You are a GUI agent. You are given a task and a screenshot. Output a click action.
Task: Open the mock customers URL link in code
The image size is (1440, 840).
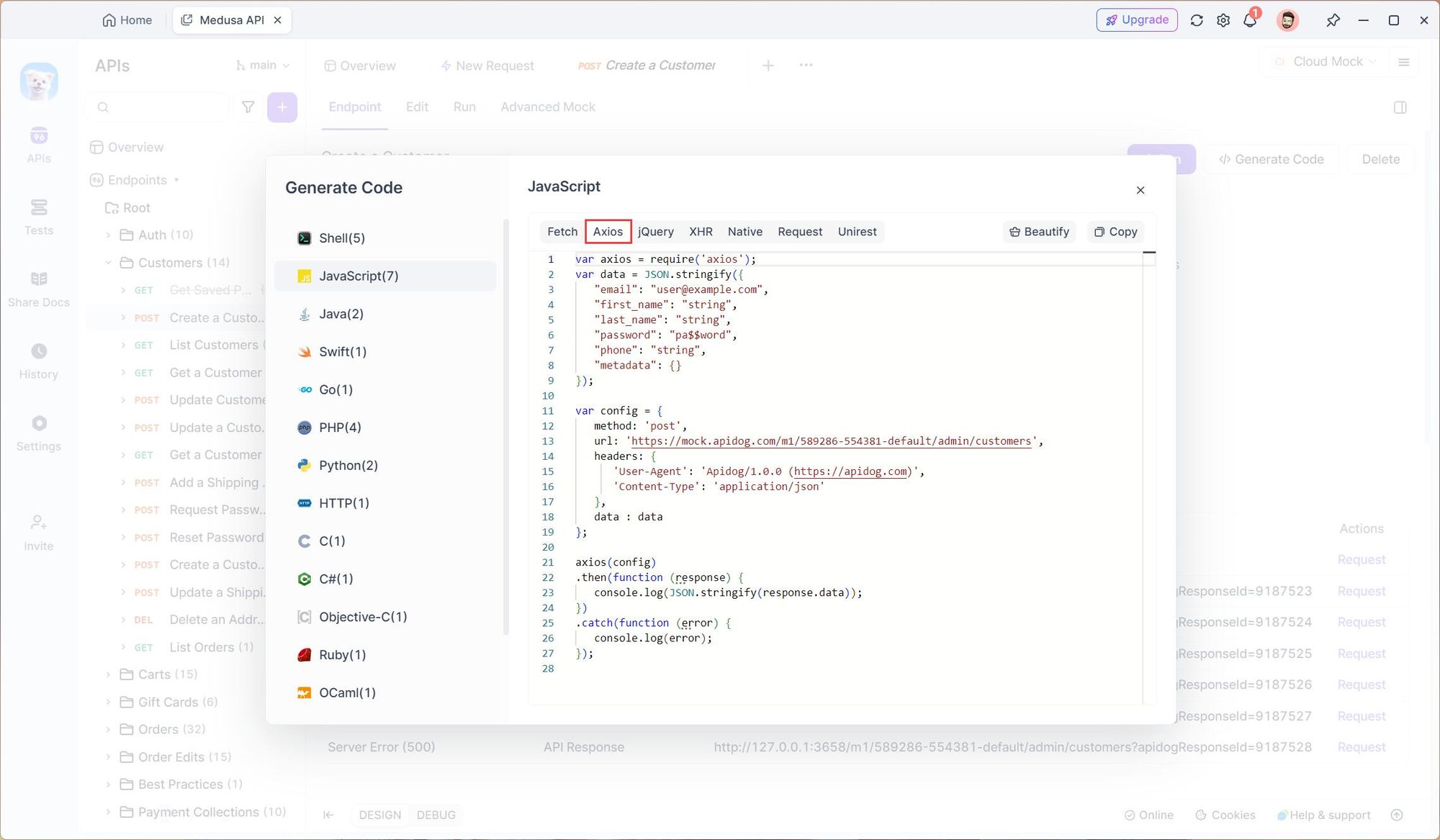click(831, 441)
